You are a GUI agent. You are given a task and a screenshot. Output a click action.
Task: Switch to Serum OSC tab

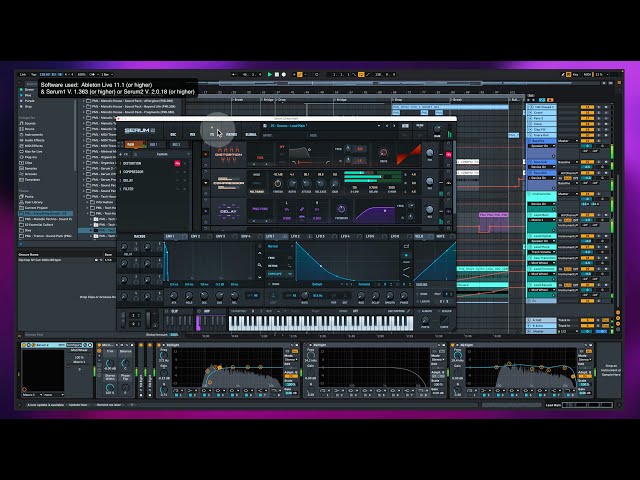173,134
